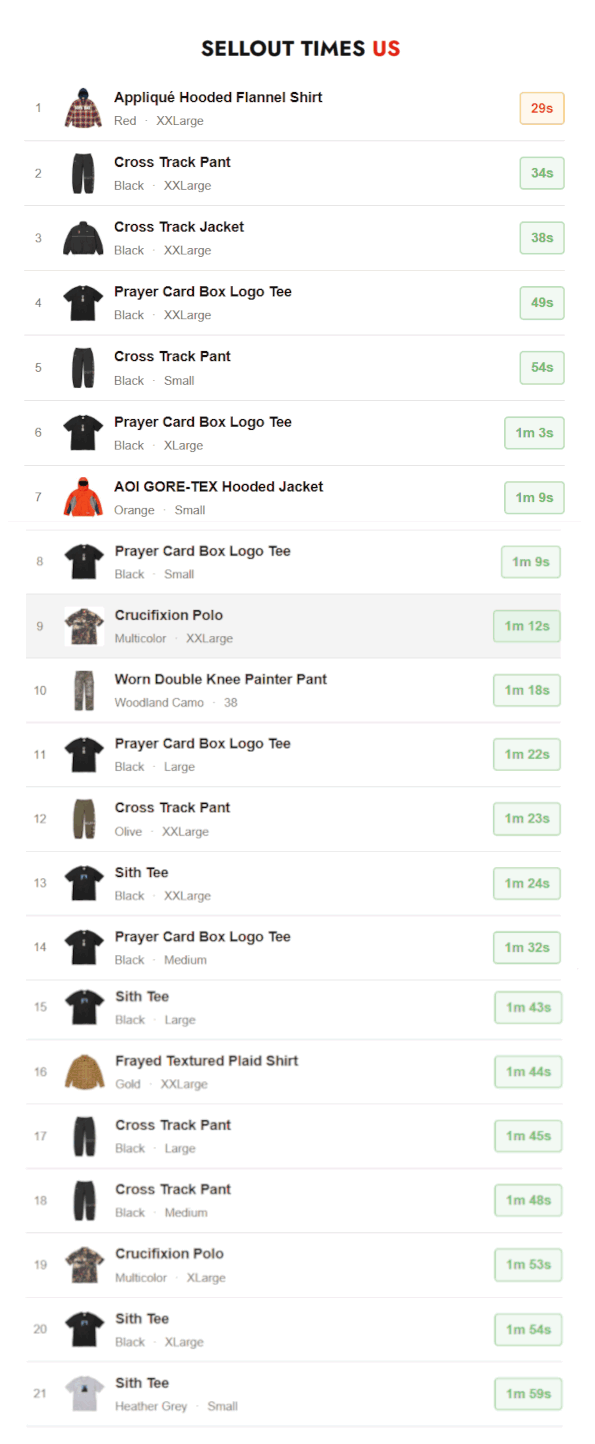This screenshot has height=1444, width=595.
Task: Click the 1m 3s time badge
Action: (x=534, y=433)
